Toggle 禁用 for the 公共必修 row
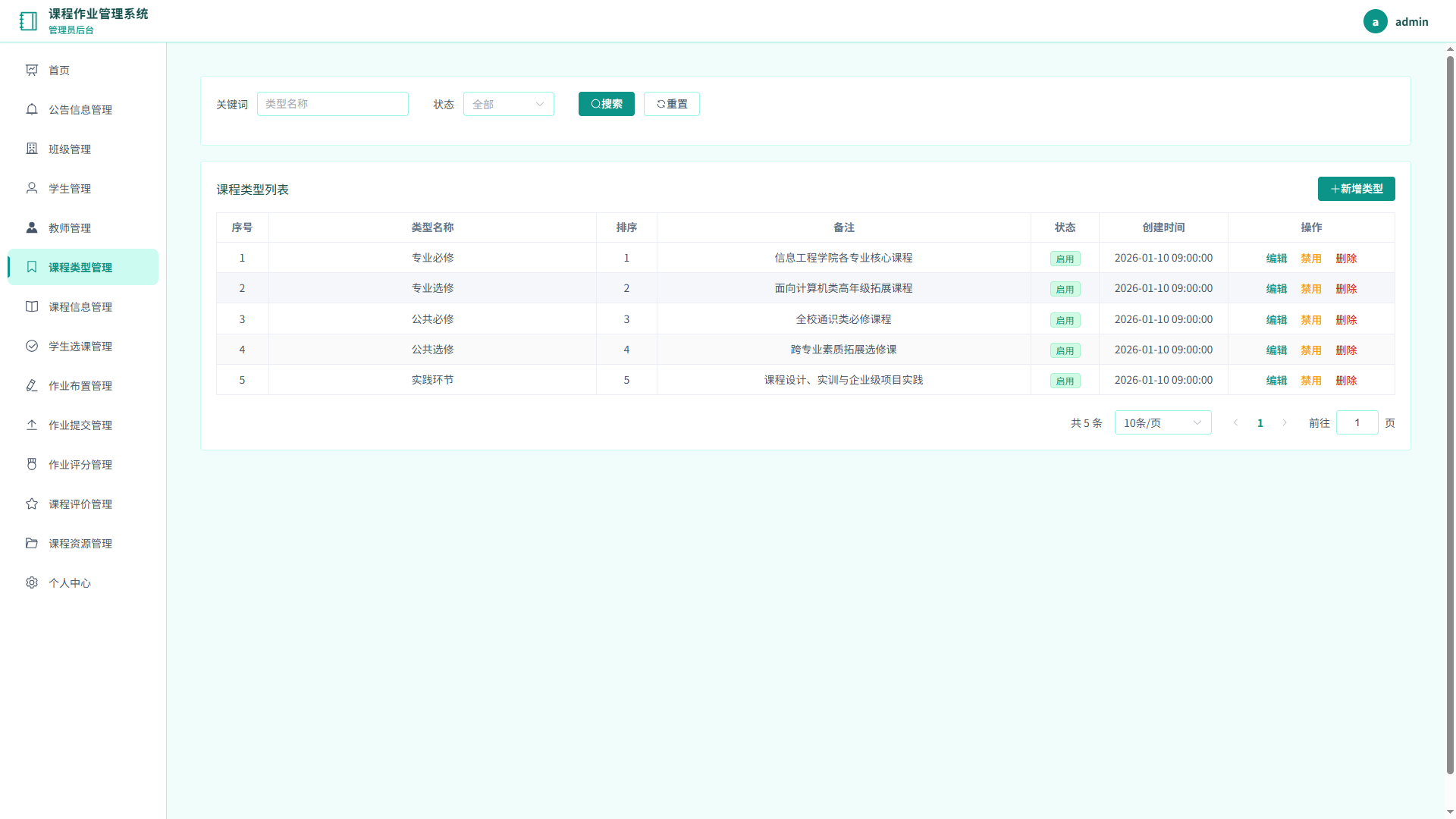 pos(1311,320)
